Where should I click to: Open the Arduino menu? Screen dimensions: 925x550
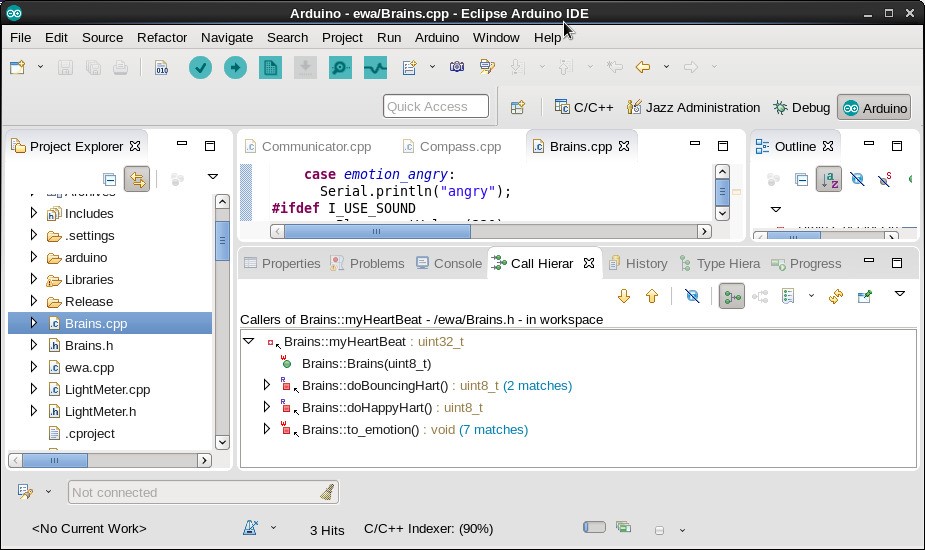click(437, 37)
